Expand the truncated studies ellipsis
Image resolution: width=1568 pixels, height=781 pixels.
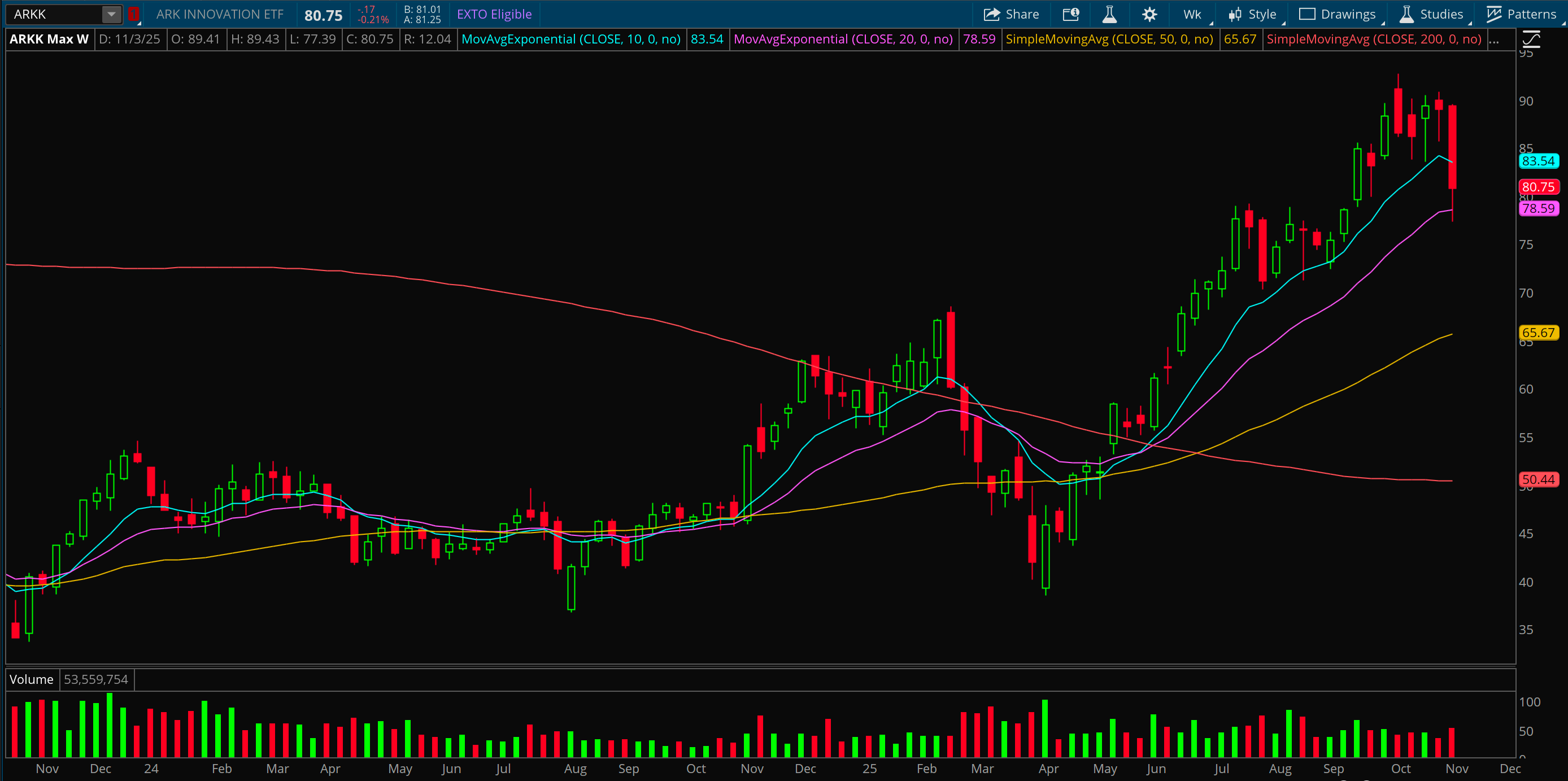(x=1494, y=40)
